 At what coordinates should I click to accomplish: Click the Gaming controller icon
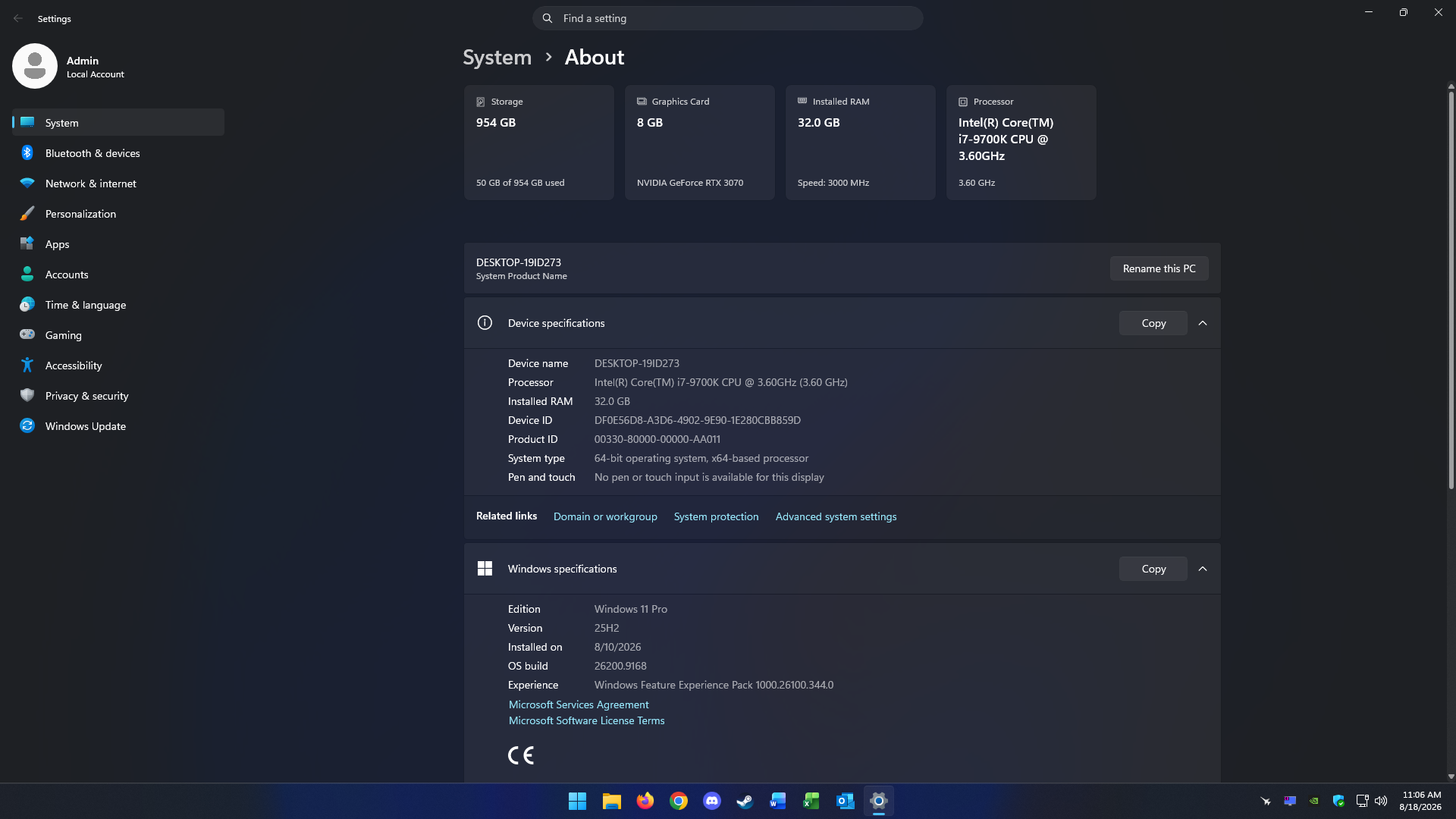(27, 334)
